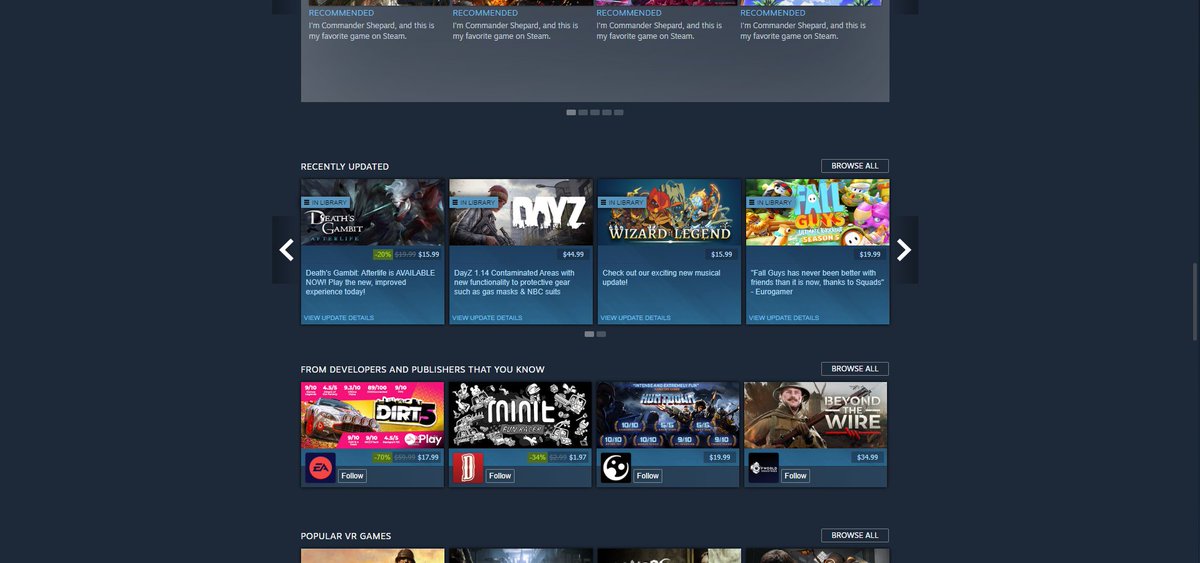Screen dimensions: 1200x563
Task: Select first page dot under Recently Updated
Action: [x=589, y=334]
